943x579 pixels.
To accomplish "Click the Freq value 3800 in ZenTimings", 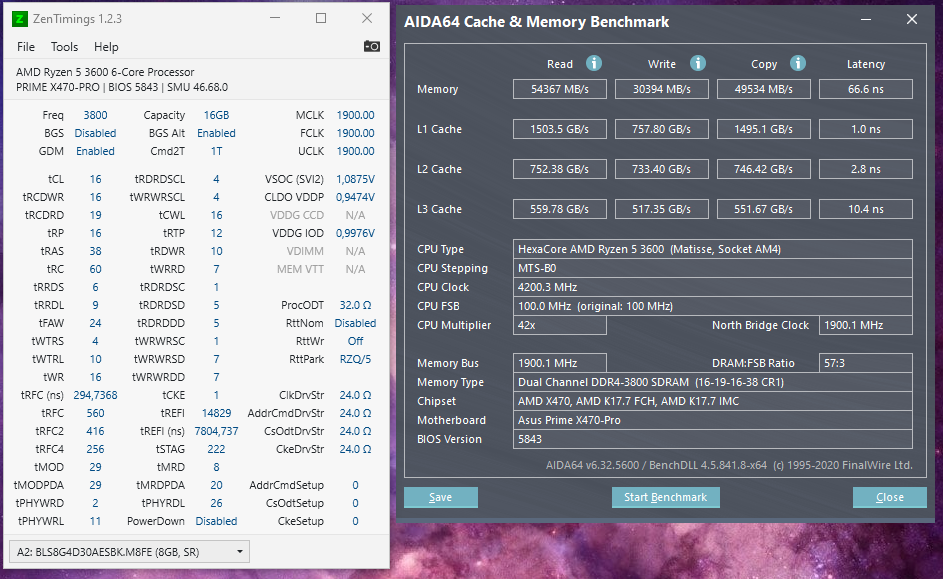I will point(96,115).
